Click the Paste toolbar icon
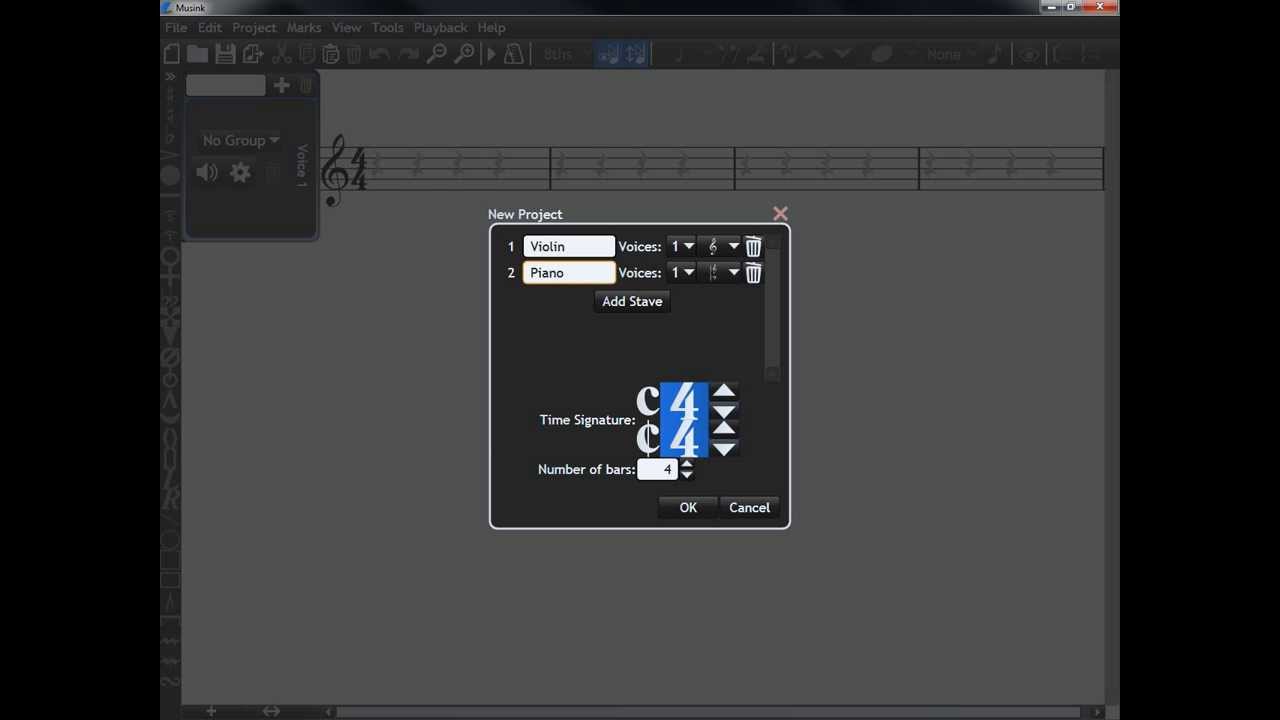 [x=331, y=55]
